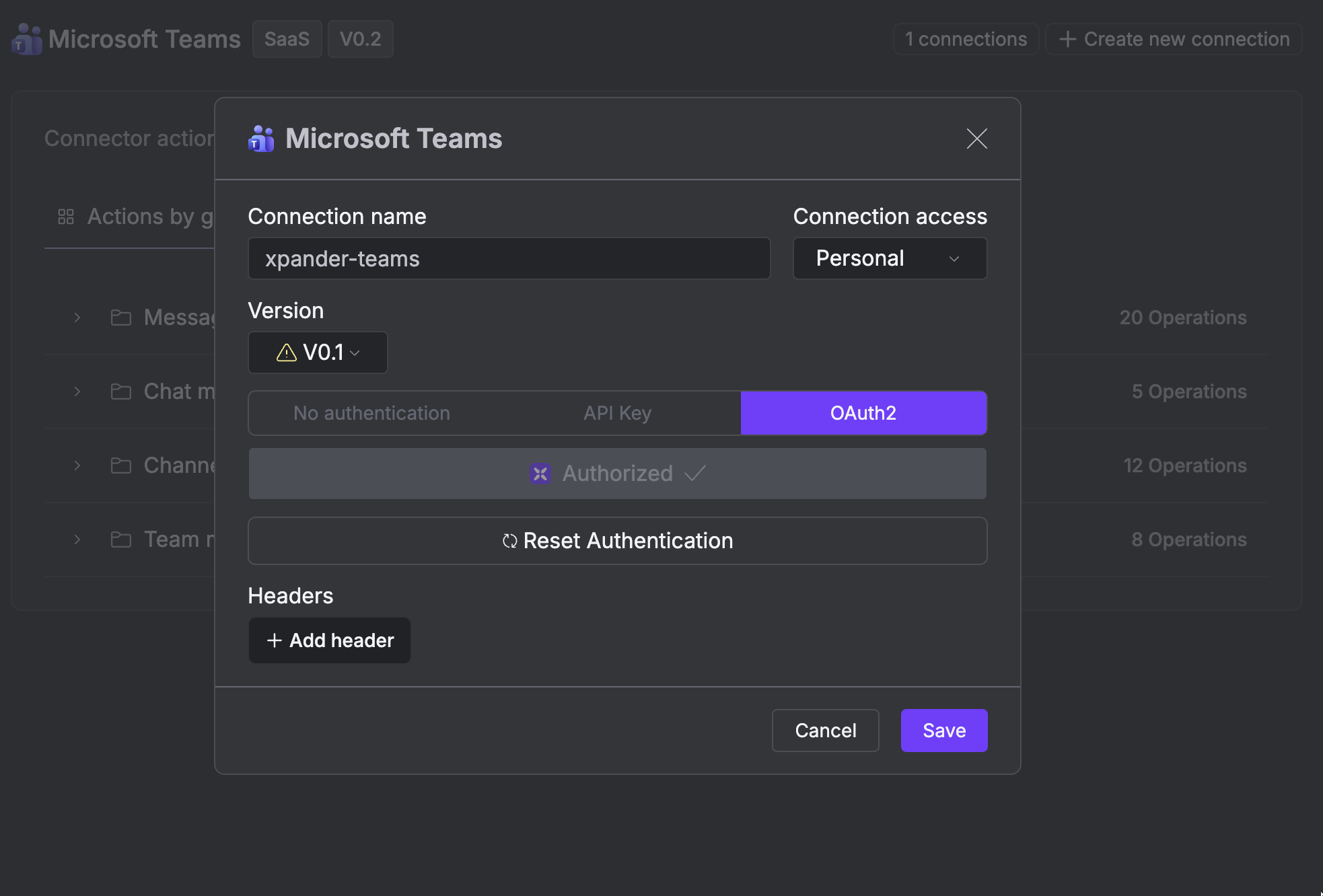Click the checkmark icon next to Authorized
The image size is (1323, 896).
[694, 474]
